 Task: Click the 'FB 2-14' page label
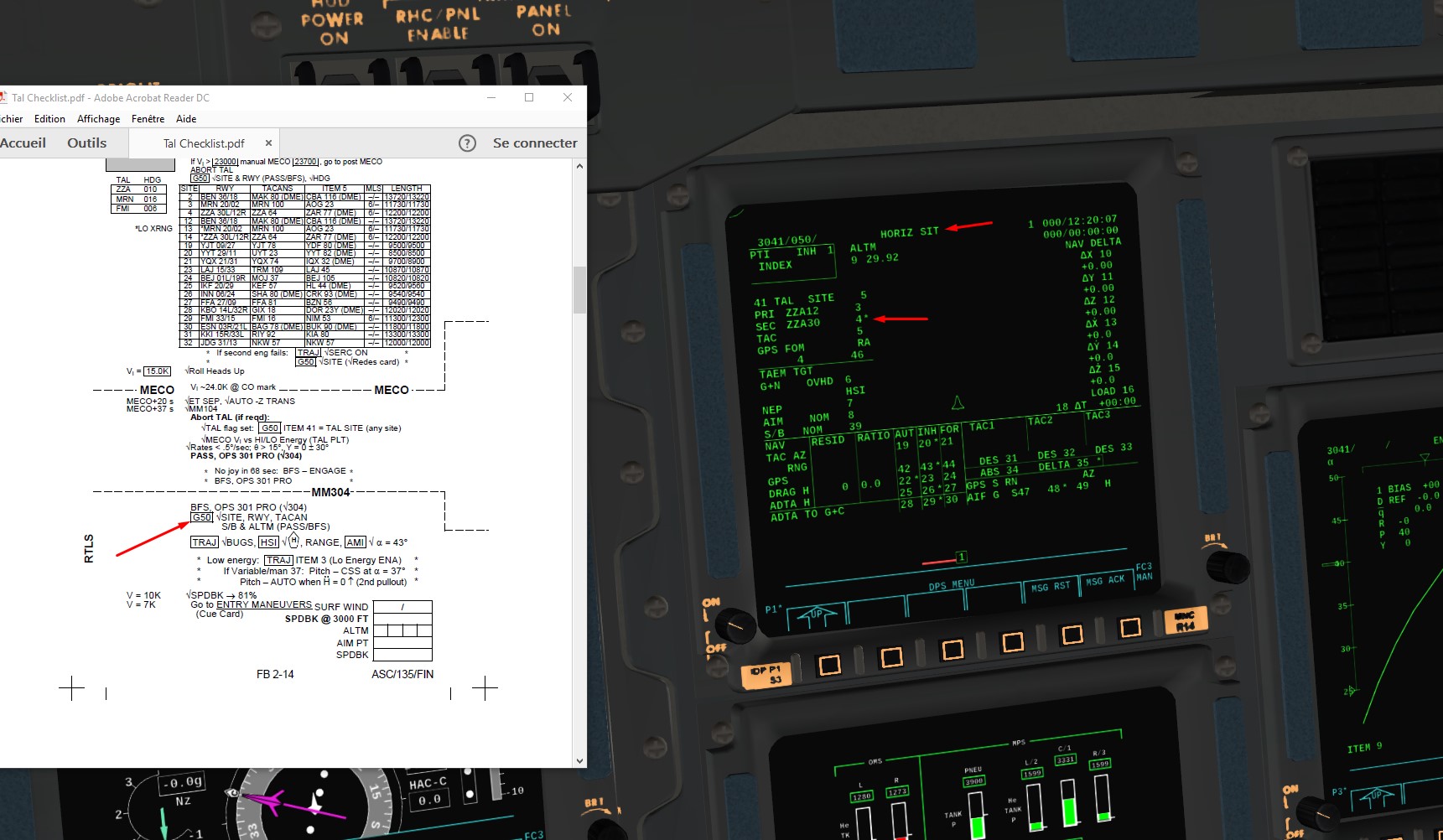click(x=275, y=674)
